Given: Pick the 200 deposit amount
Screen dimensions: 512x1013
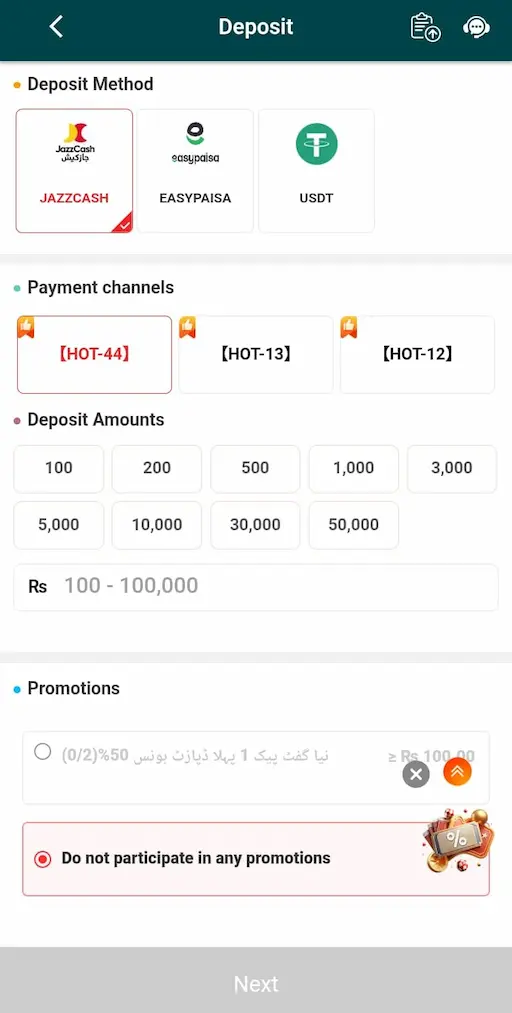Looking at the screenshot, I should click(157, 468).
